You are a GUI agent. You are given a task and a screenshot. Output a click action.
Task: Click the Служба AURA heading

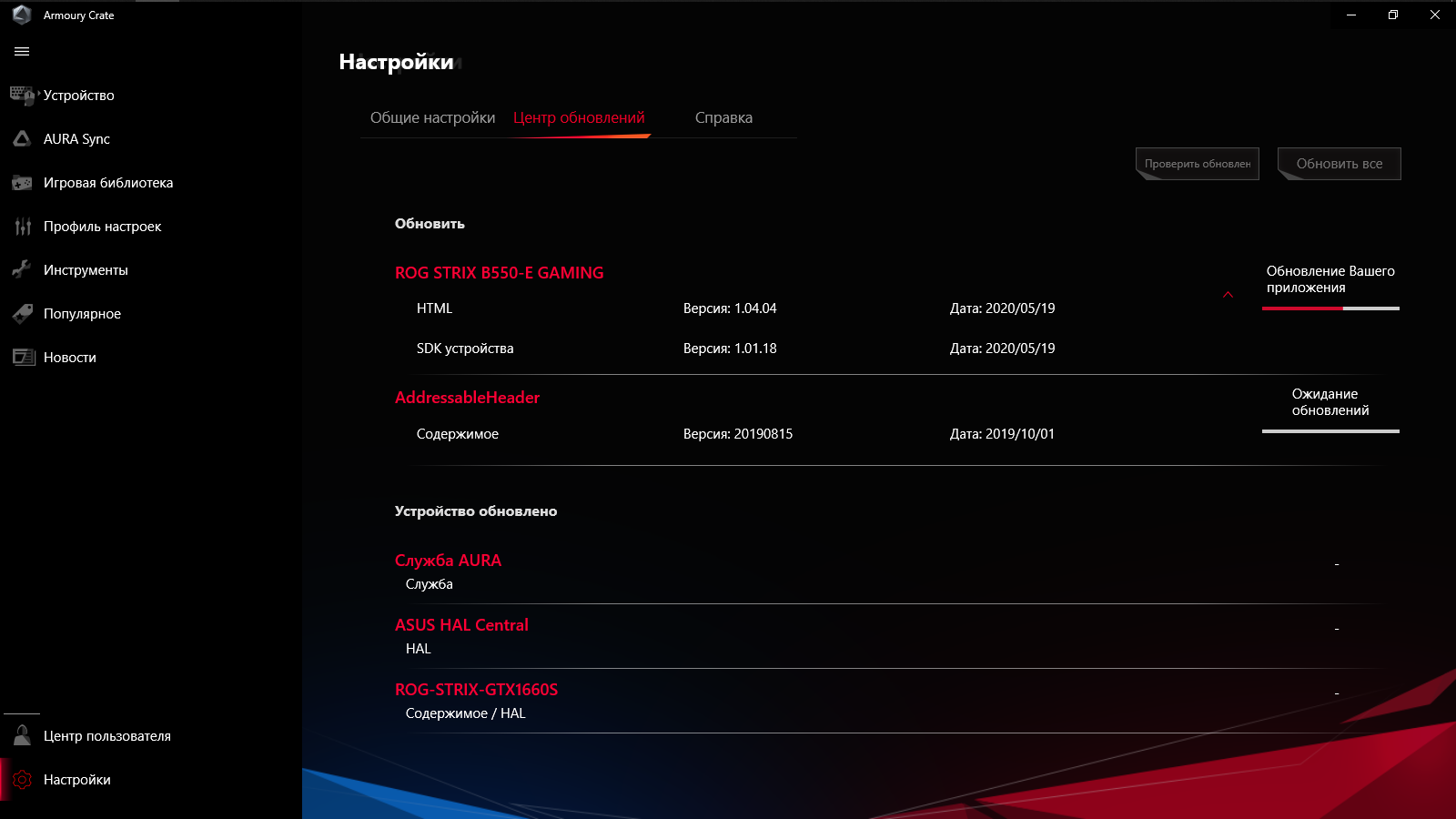(x=448, y=561)
